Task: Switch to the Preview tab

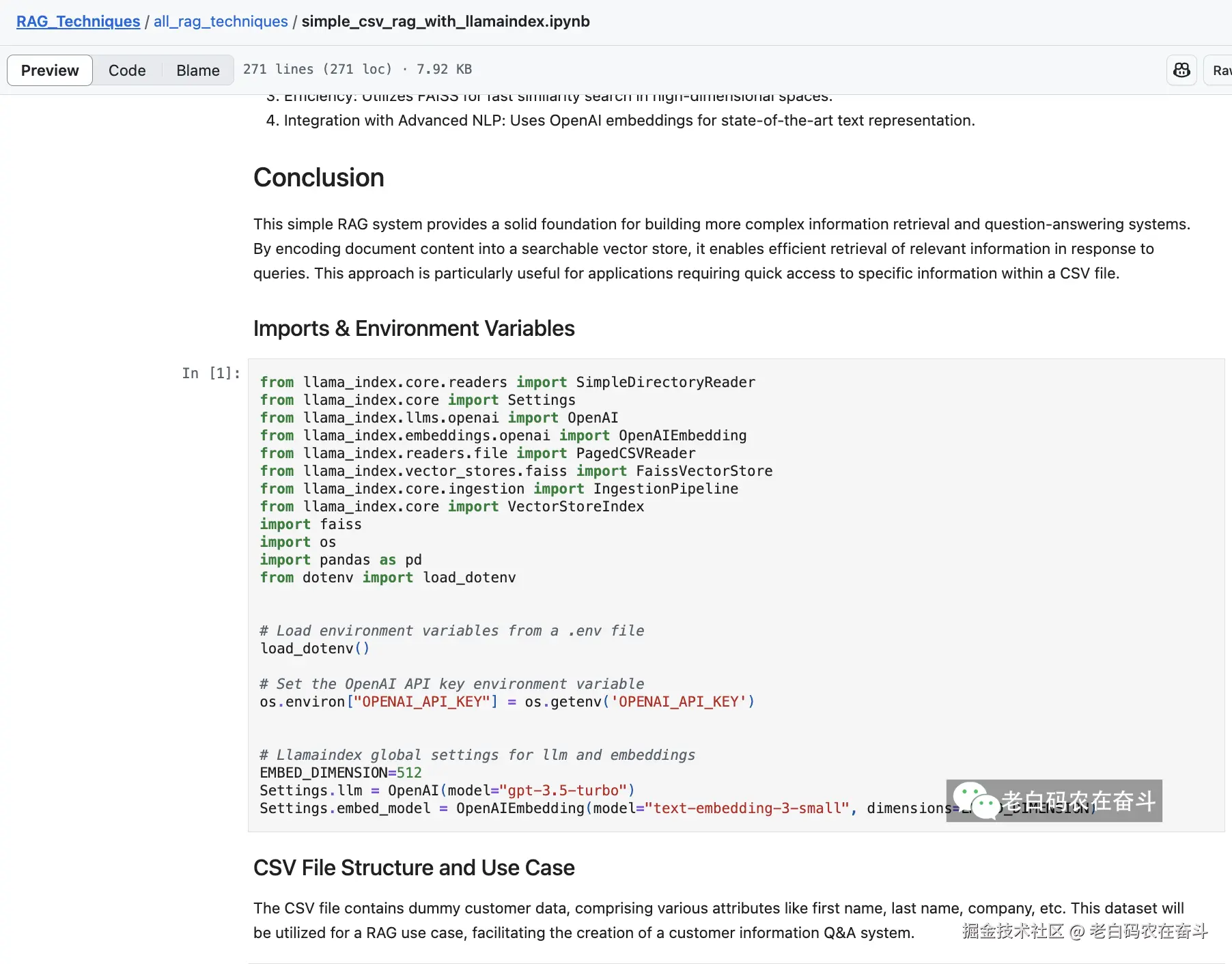Action: (x=50, y=70)
